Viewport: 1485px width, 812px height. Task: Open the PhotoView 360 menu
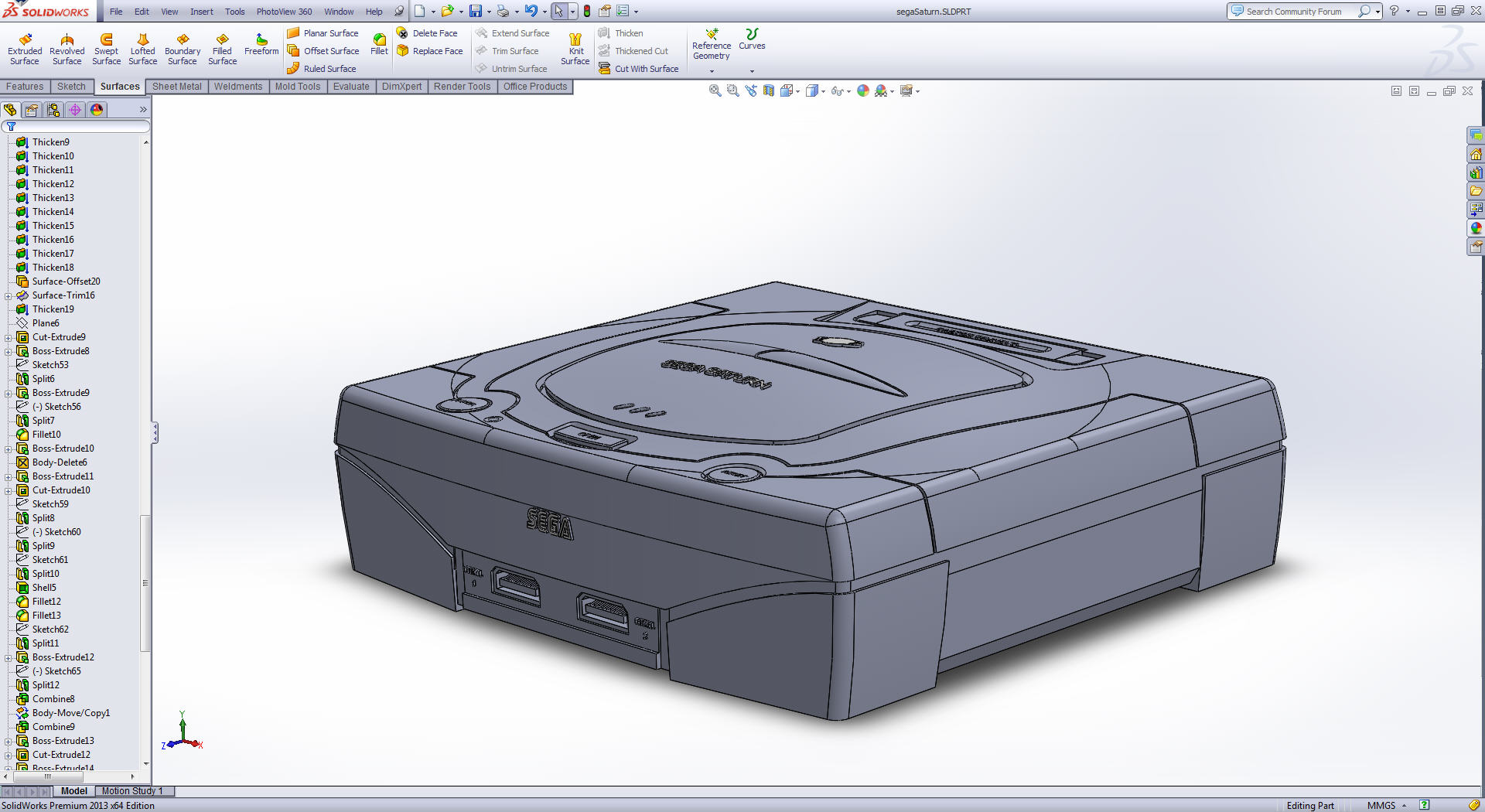tap(284, 12)
